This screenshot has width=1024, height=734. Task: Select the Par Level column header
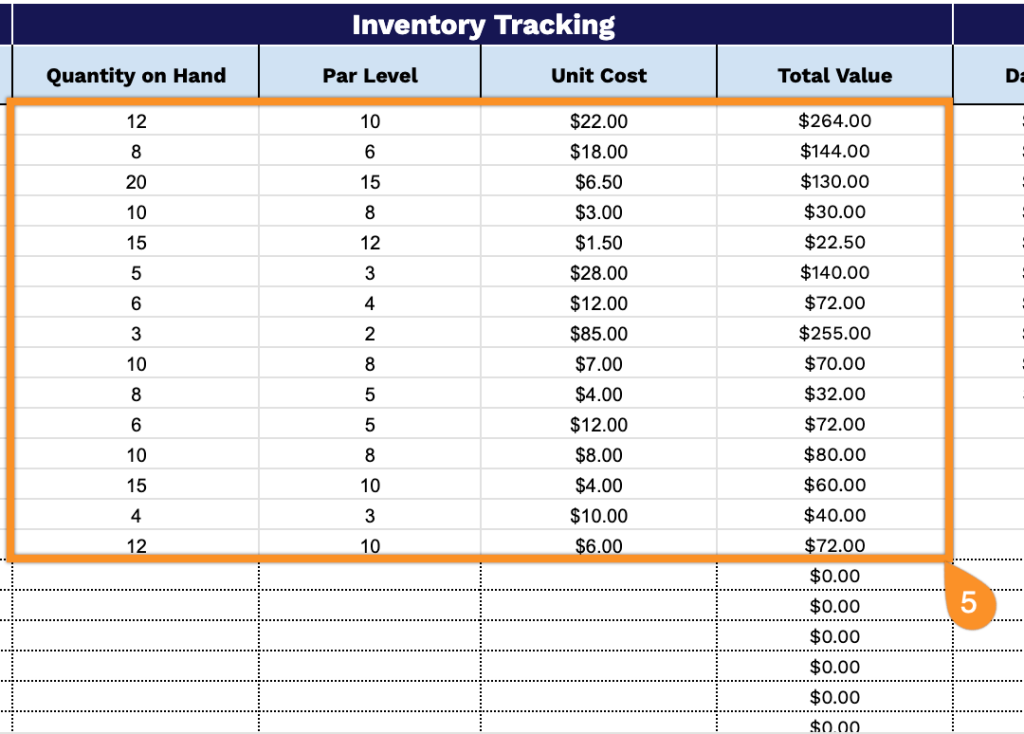coord(370,76)
